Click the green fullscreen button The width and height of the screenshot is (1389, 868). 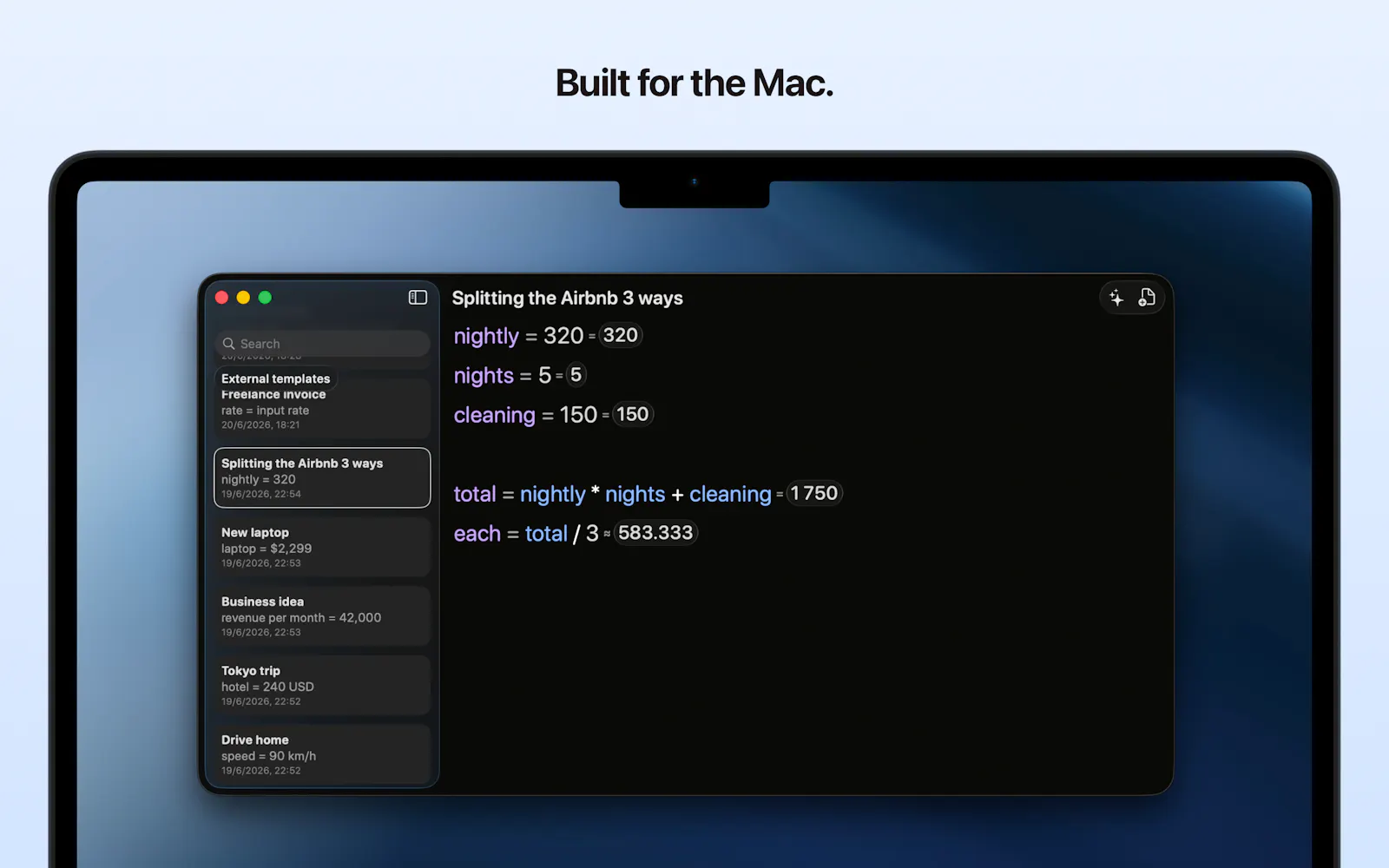click(265, 298)
